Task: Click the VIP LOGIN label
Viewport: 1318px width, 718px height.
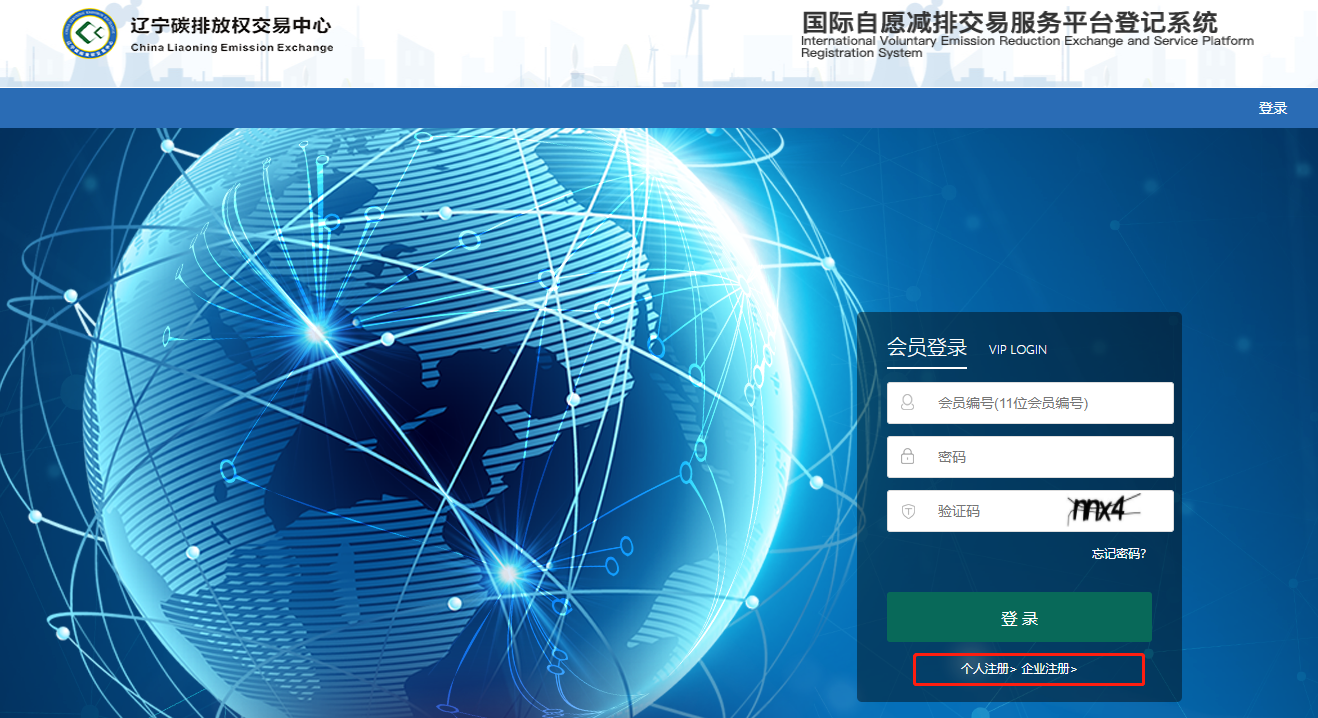Action: click(x=1018, y=350)
